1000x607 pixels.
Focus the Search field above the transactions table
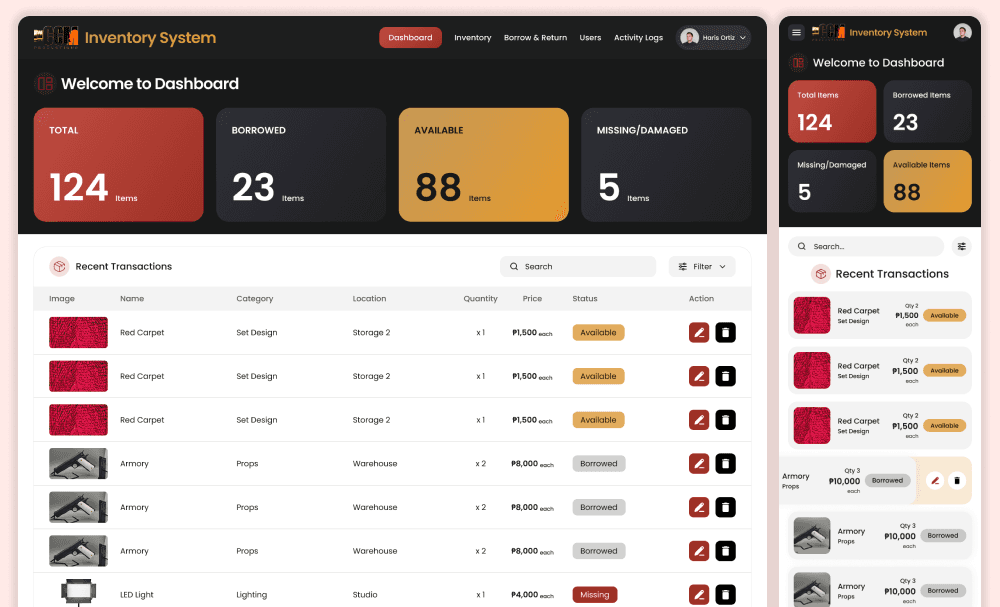coord(578,267)
